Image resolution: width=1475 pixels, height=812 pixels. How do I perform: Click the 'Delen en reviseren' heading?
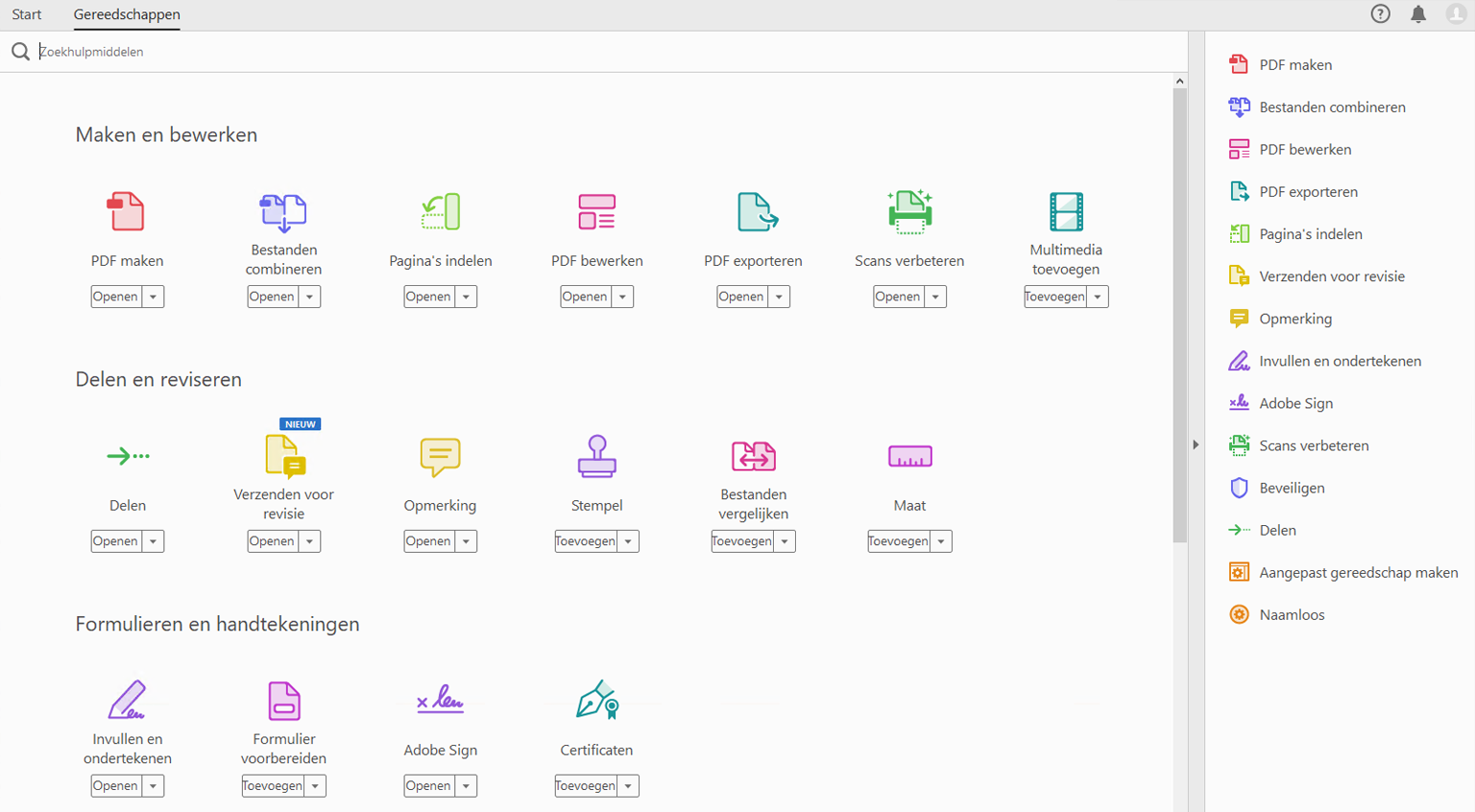(158, 379)
